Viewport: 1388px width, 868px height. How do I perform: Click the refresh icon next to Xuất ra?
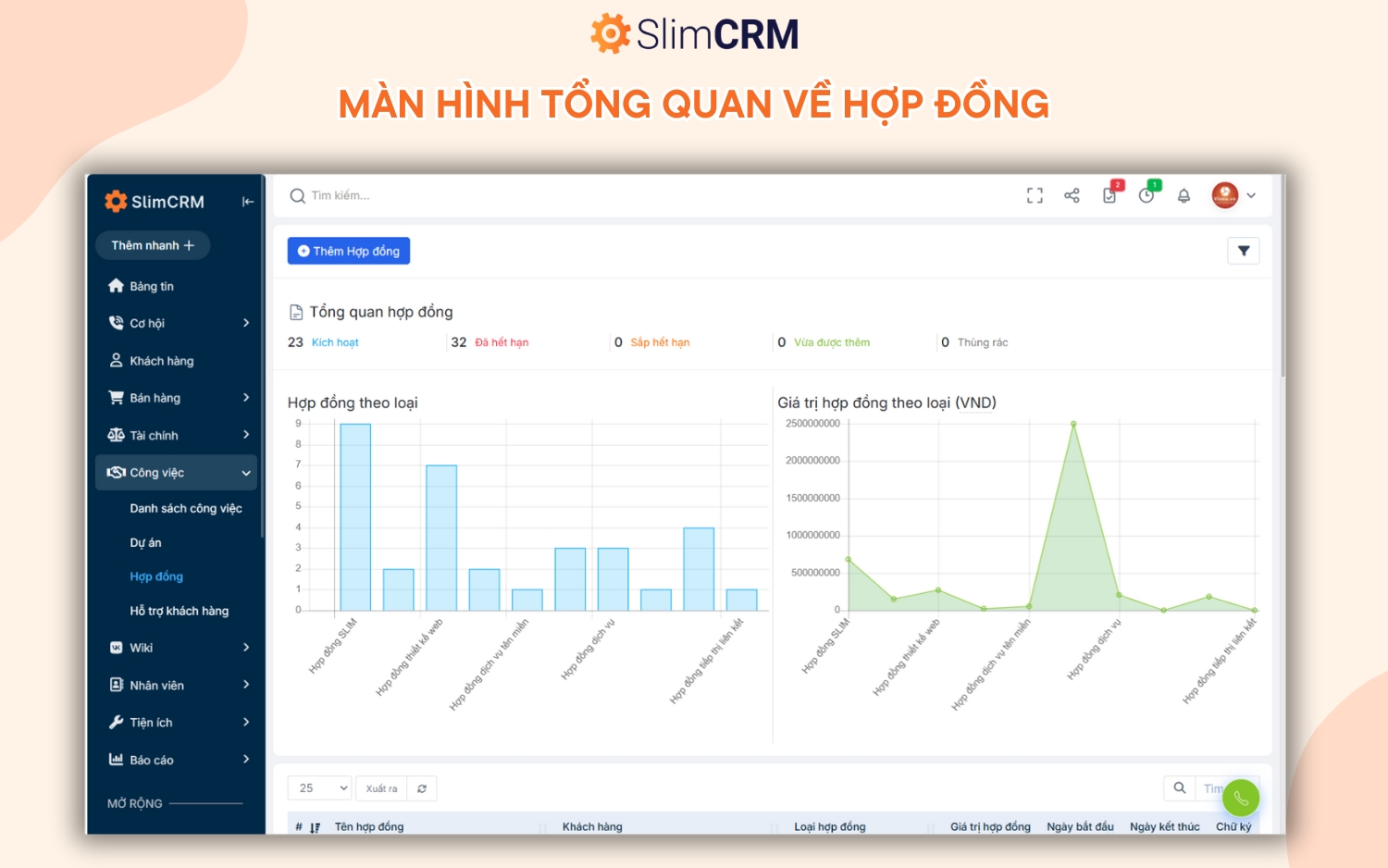(422, 787)
